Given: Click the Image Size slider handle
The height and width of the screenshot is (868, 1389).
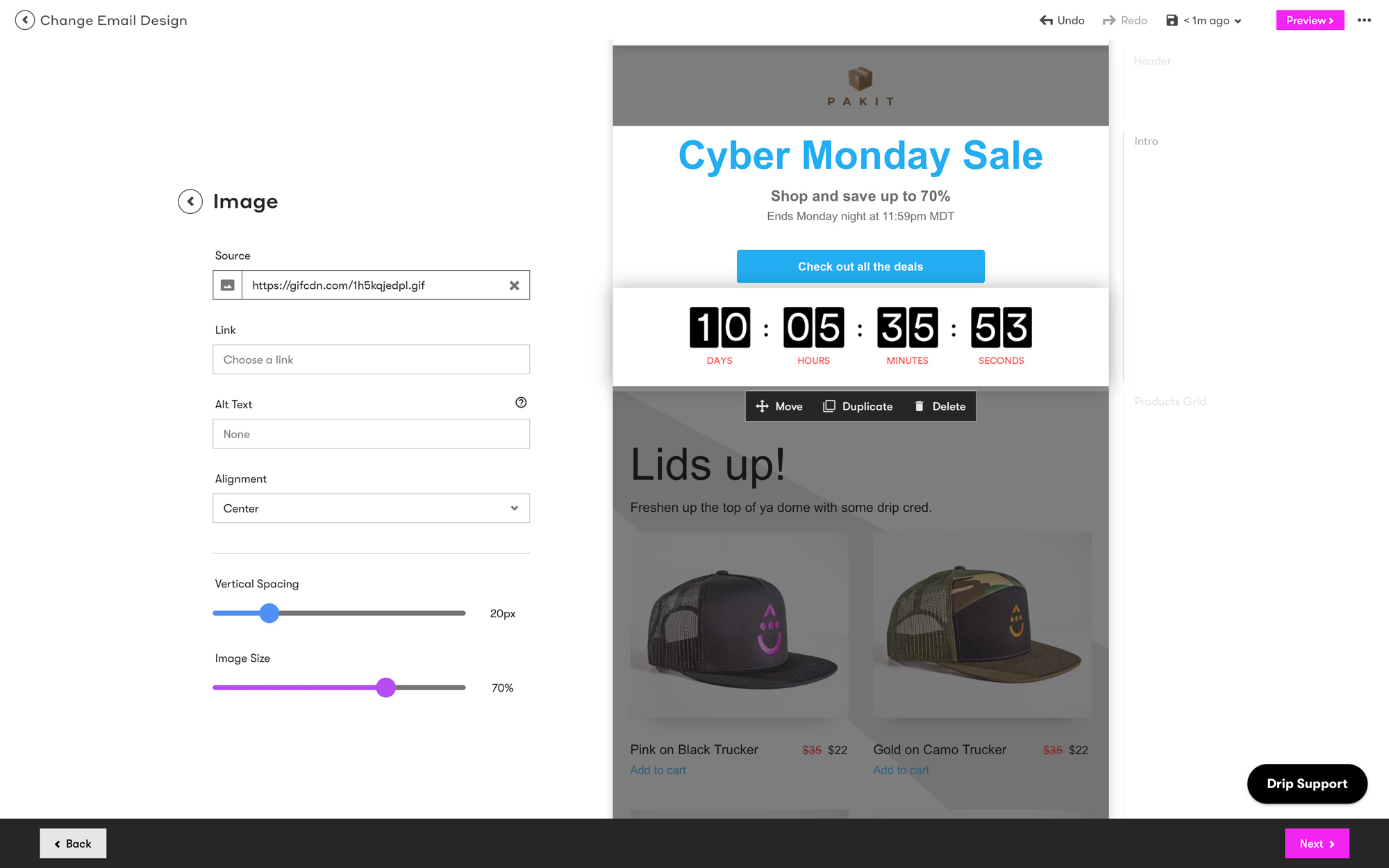Looking at the screenshot, I should pyautogui.click(x=386, y=687).
